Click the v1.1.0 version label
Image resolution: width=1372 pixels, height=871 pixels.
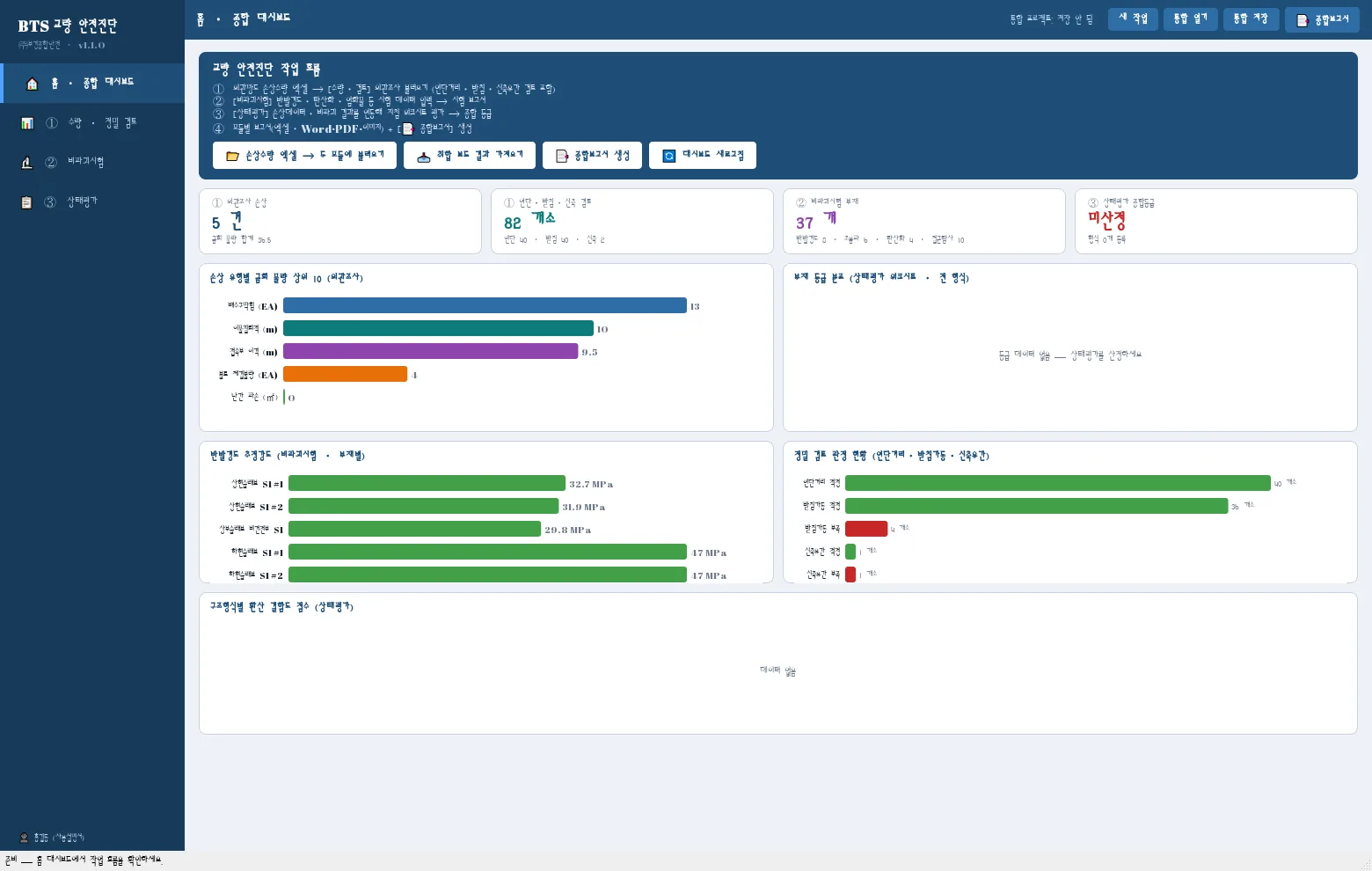coord(91,45)
